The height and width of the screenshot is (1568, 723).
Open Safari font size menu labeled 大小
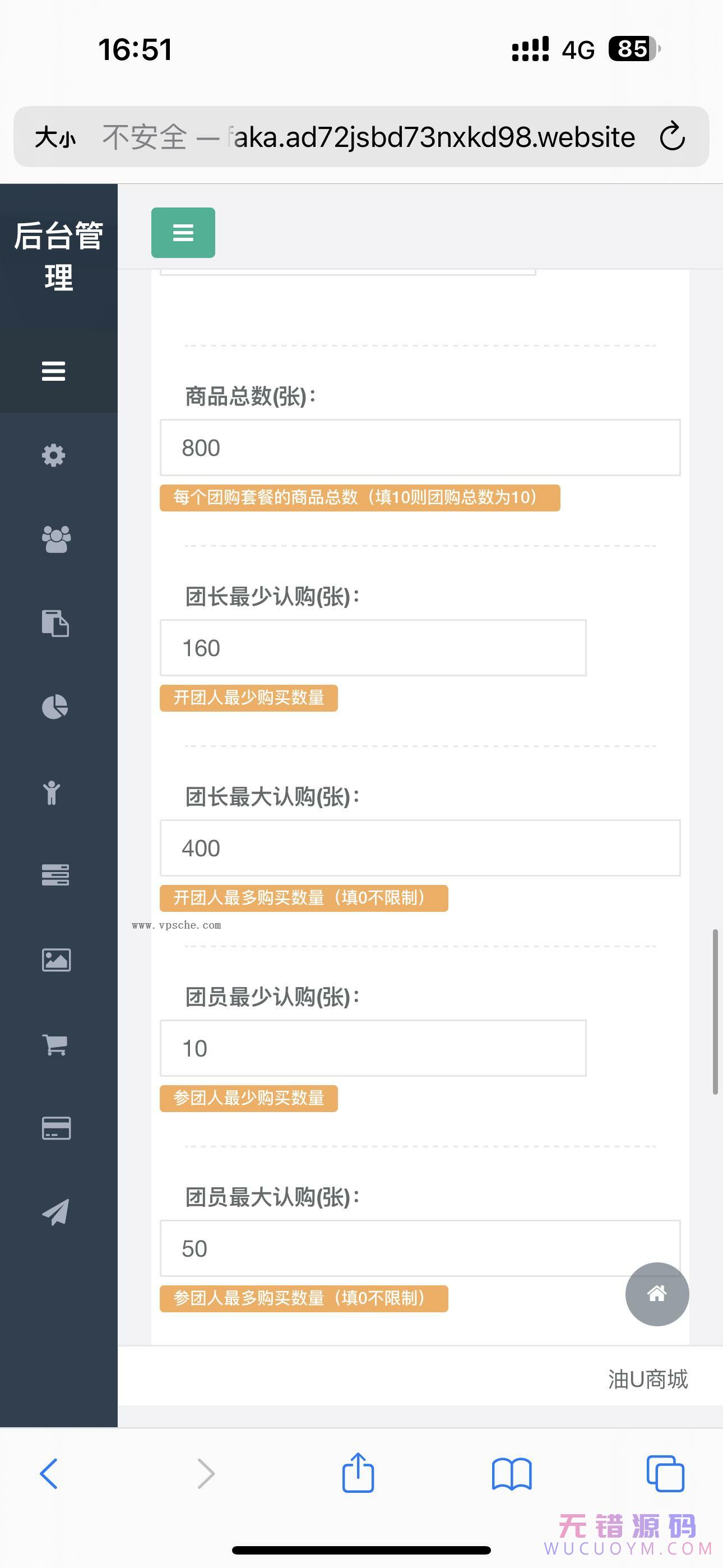(56, 136)
